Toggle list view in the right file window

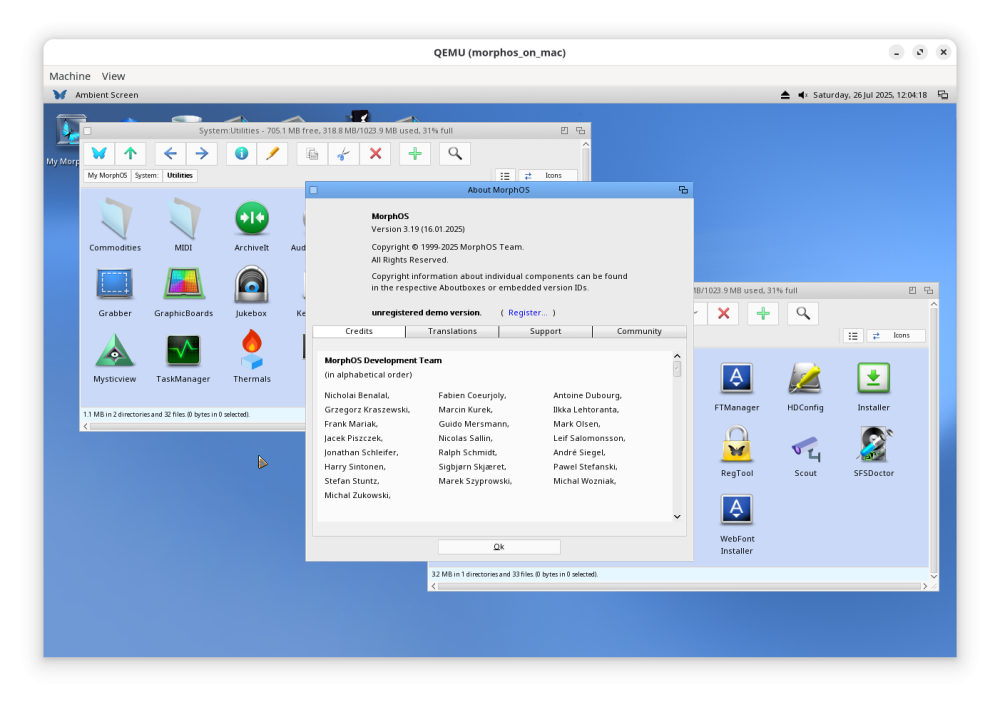853,336
